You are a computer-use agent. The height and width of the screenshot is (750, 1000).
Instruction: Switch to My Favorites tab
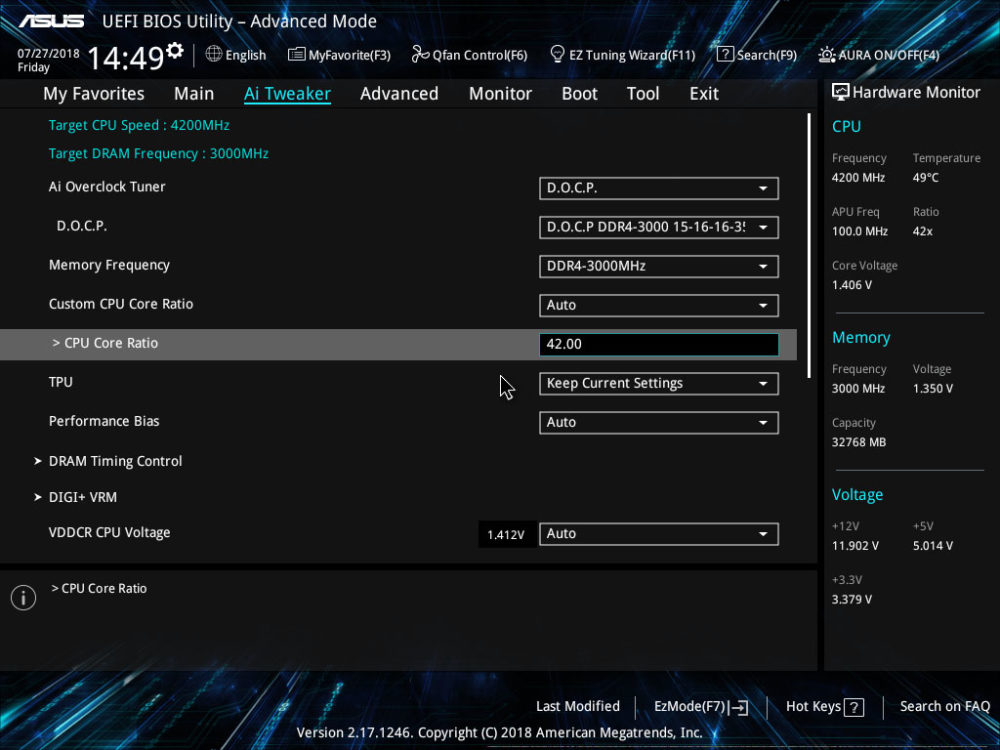coord(94,94)
